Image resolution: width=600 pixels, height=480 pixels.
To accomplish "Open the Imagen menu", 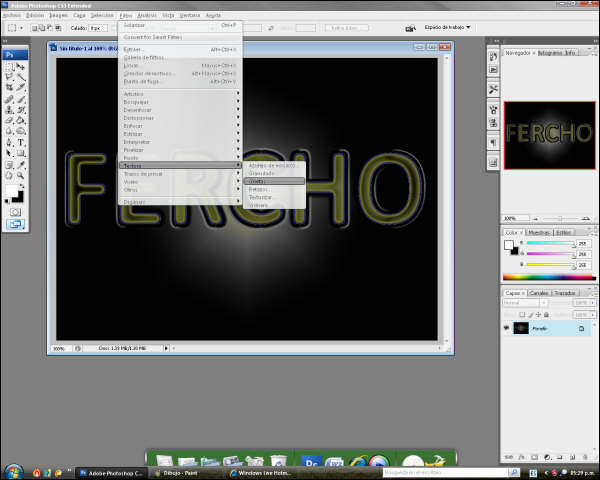I will (58, 15).
